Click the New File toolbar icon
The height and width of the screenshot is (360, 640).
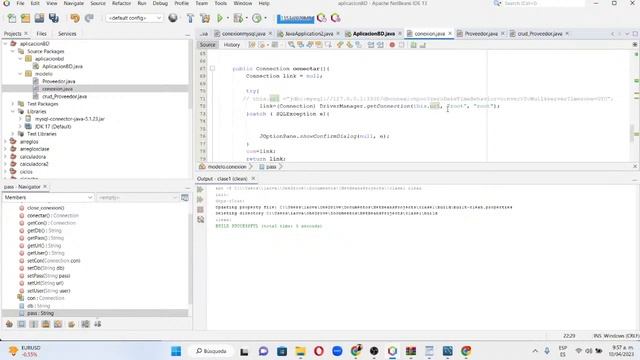click(x=12, y=18)
